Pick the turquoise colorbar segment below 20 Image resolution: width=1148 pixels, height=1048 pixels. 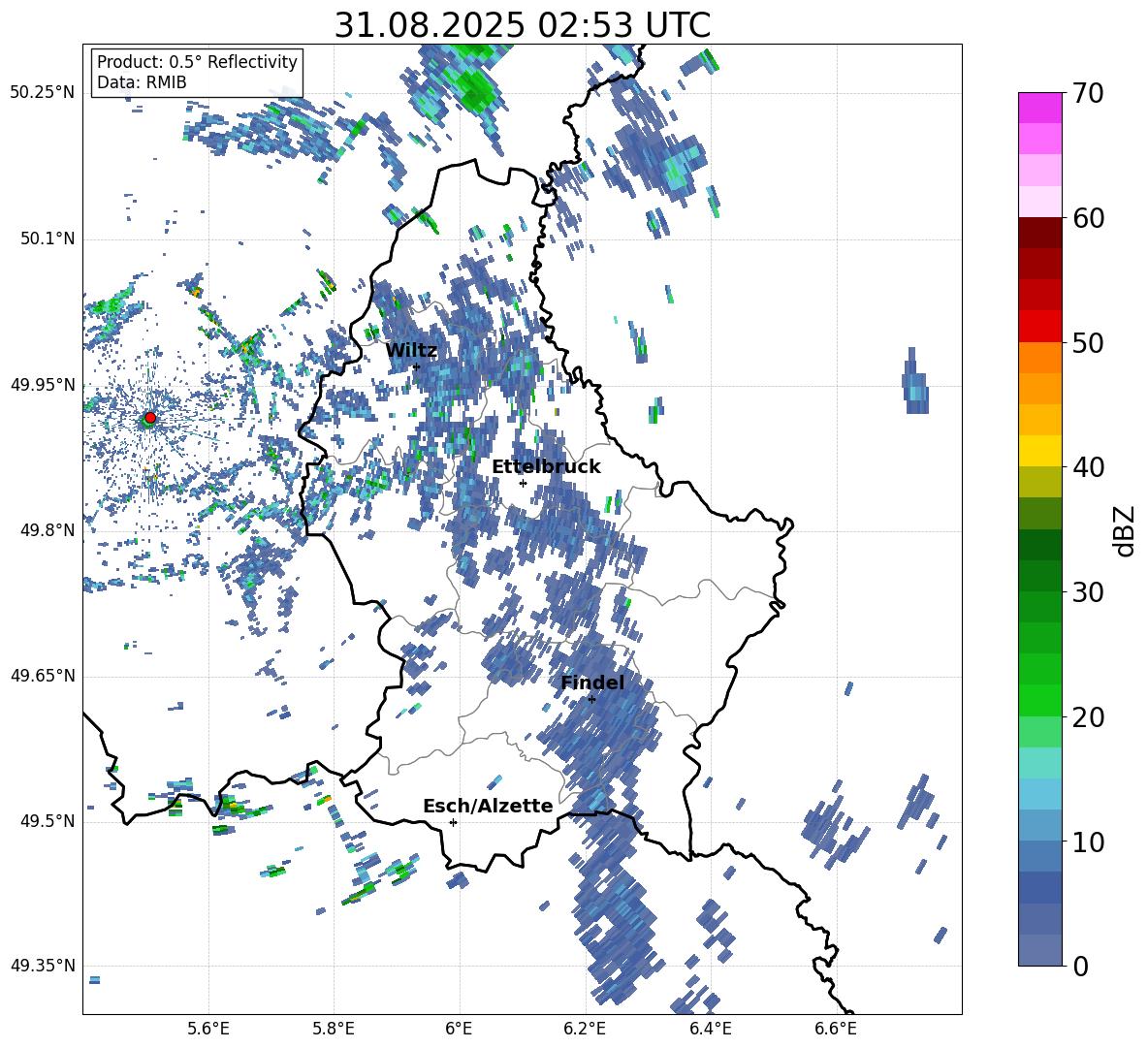click(x=1039, y=763)
